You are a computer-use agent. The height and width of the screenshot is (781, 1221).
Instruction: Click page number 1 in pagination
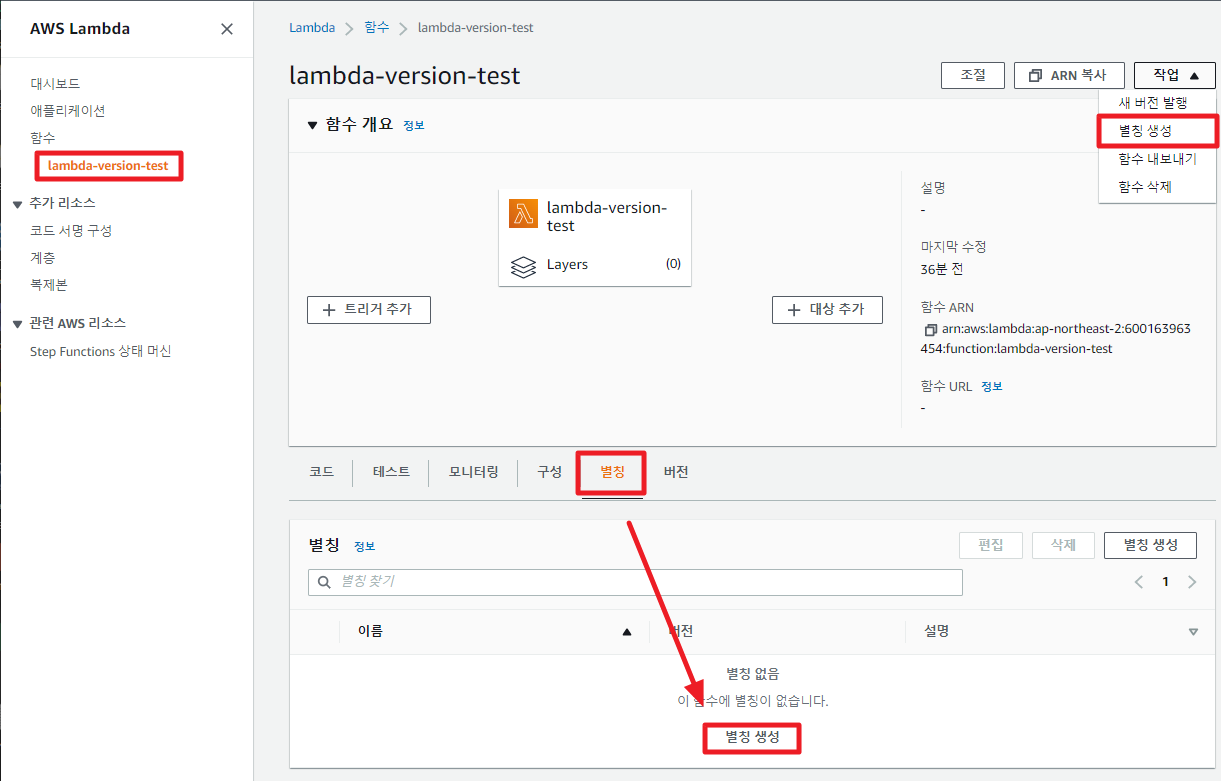[1165, 582]
